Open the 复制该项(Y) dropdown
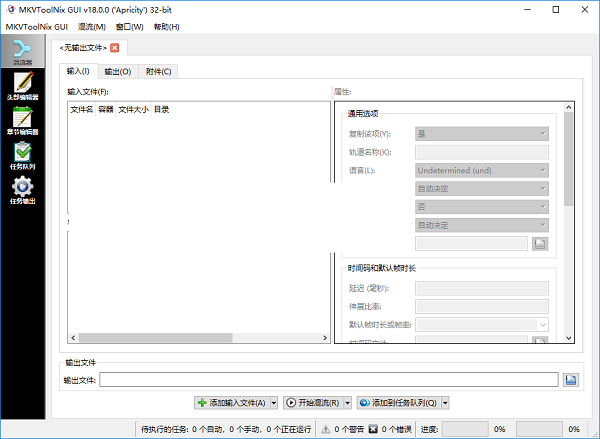 (x=482, y=134)
